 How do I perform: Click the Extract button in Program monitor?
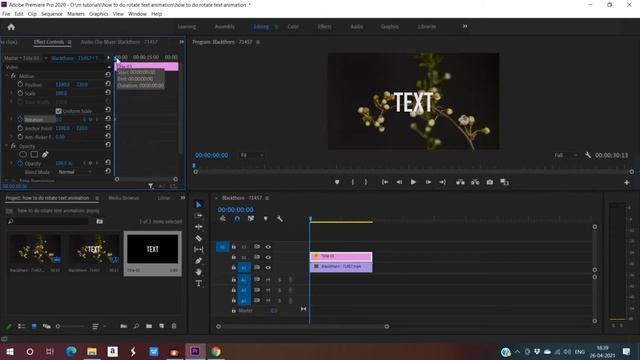(475, 182)
